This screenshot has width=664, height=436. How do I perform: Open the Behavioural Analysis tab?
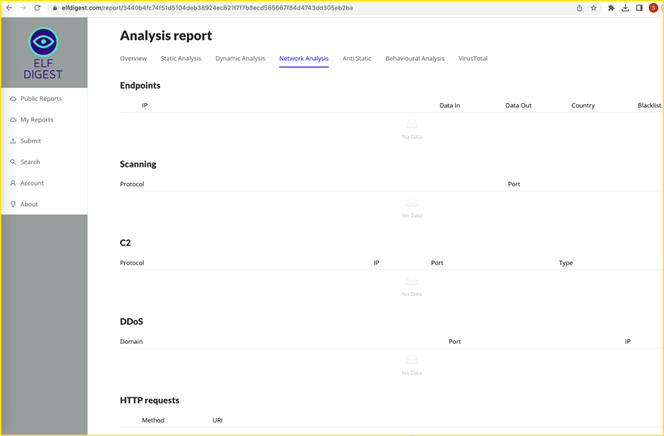coord(415,58)
